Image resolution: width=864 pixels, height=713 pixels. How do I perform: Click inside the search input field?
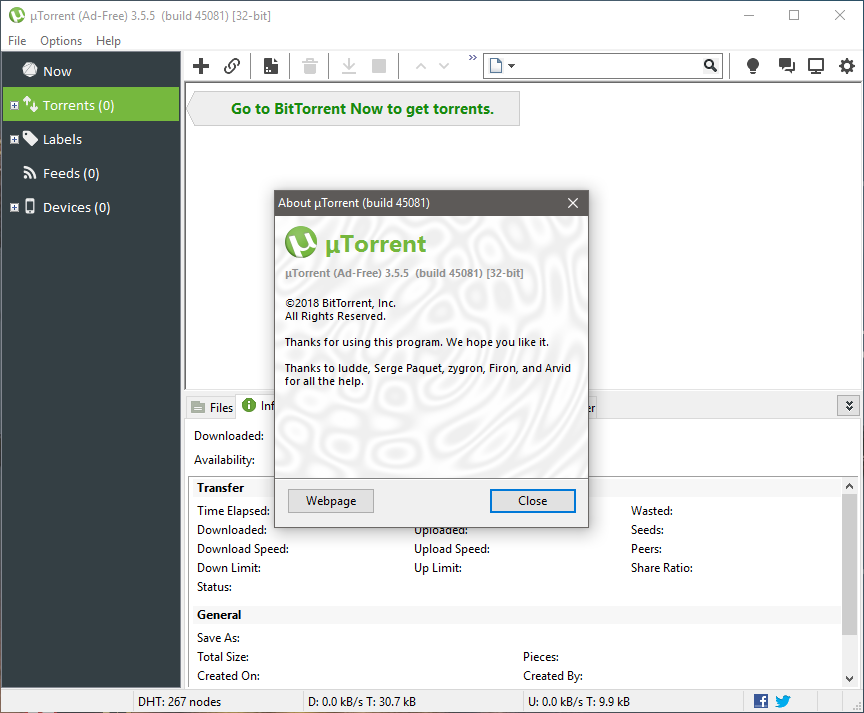[609, 66]
